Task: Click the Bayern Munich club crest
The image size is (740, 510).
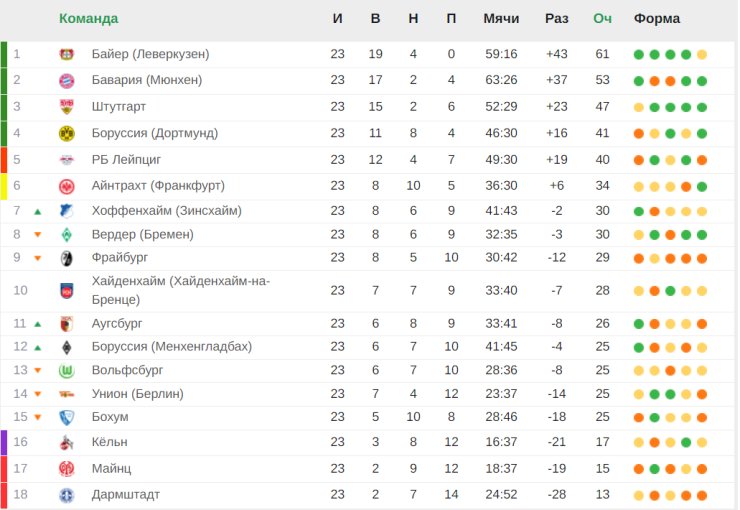Action: pyautogui.click(x=67, y=81)
